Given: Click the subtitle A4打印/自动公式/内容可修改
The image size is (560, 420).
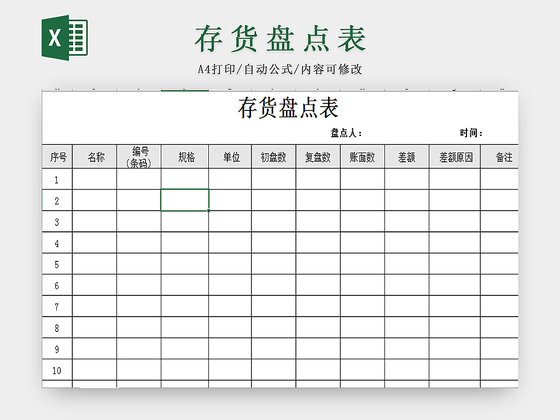Looking at the screenshot, I should tap(280, 69).
